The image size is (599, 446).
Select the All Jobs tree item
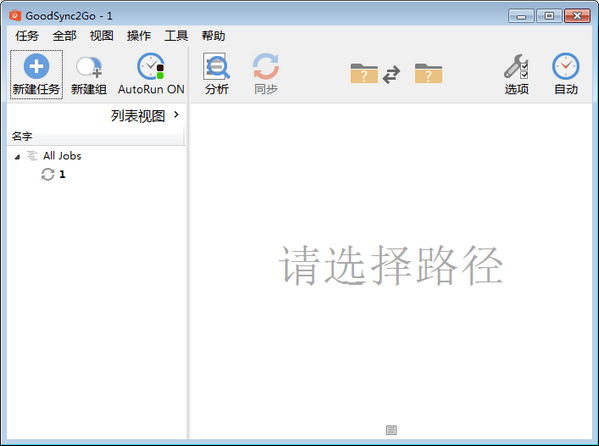(x=62, y=156)
